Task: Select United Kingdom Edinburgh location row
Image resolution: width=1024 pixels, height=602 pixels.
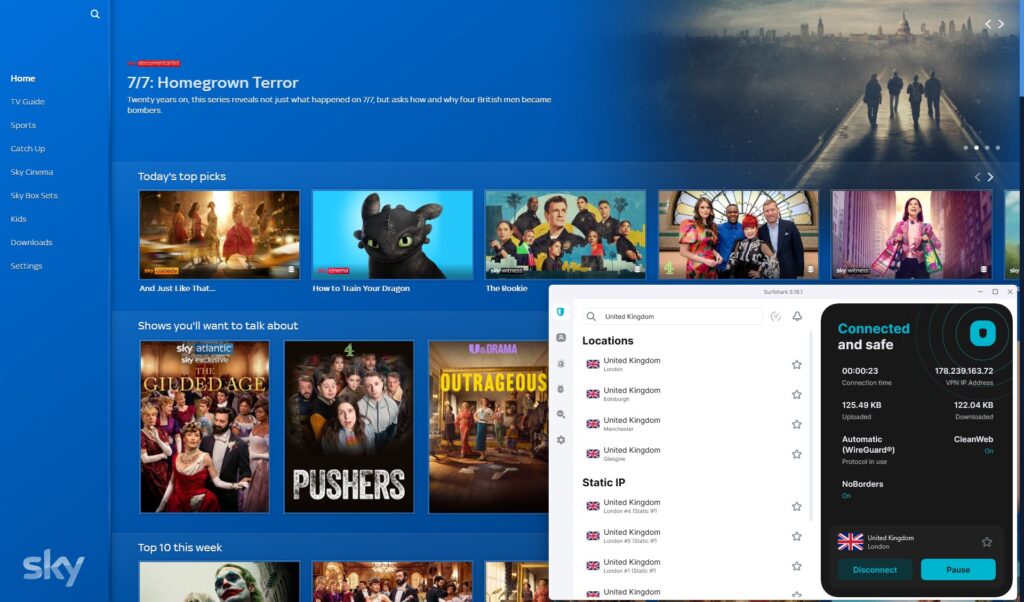Action: tap(694, 394)
